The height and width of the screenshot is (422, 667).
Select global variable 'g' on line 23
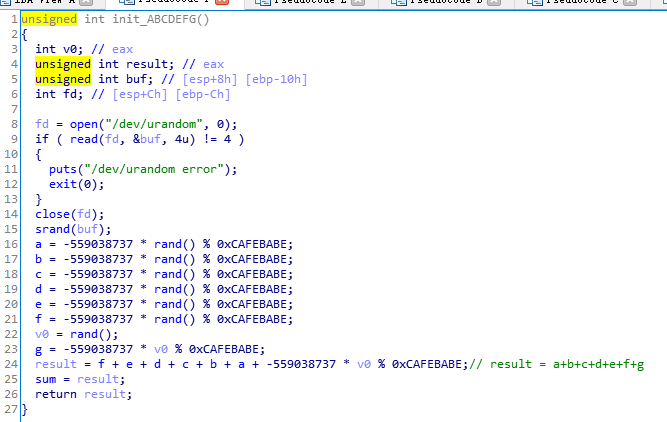click(38, 350)
